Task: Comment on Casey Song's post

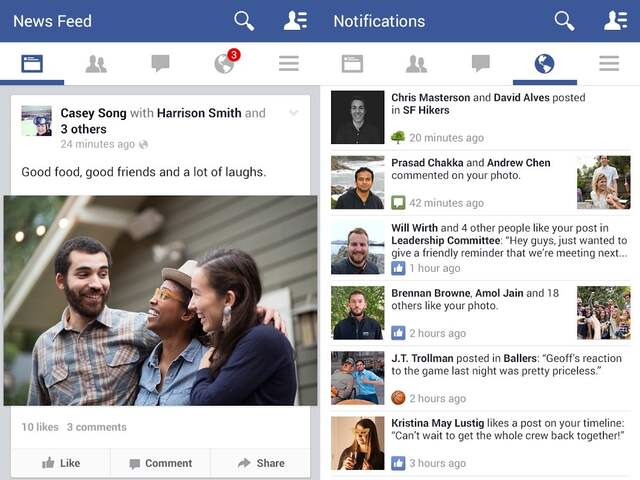Action: point(160,463)
